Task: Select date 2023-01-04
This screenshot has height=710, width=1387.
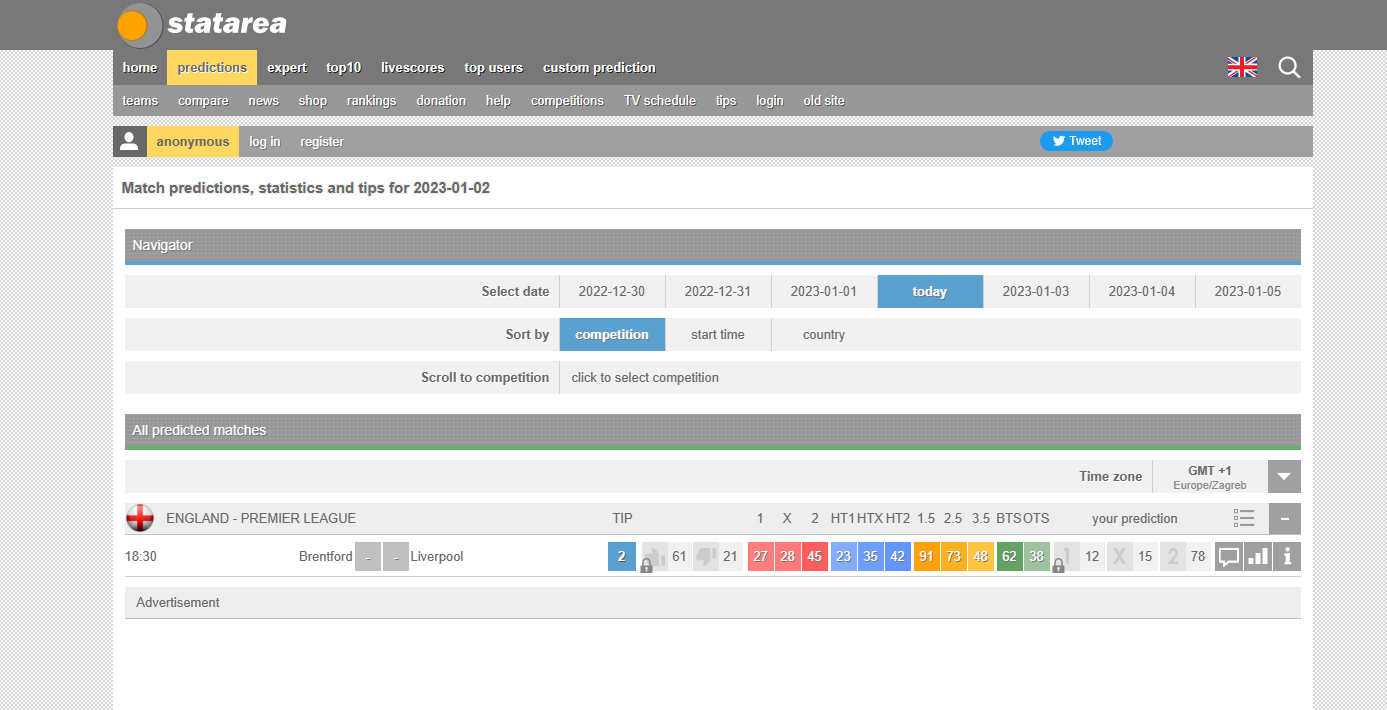Action: pos(1142,291)
